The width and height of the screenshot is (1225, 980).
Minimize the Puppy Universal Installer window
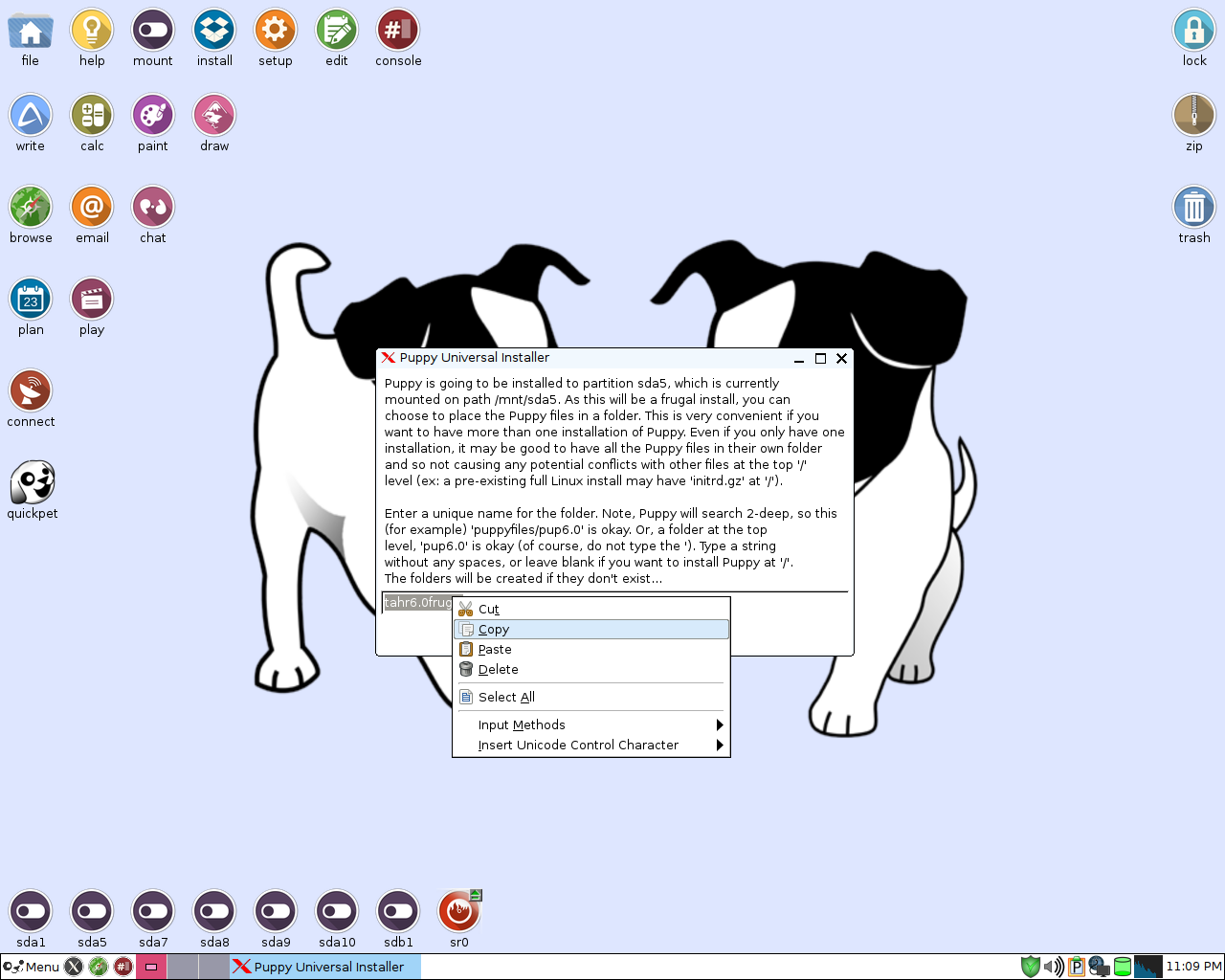[x=799, y=358]
